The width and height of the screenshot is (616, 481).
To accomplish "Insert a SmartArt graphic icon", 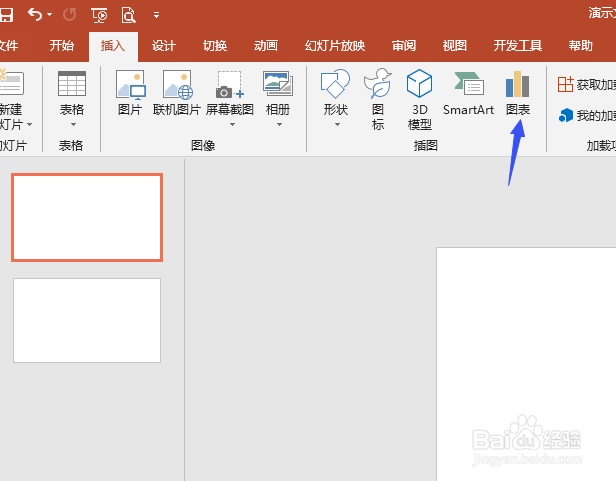I will click(469, 83).
